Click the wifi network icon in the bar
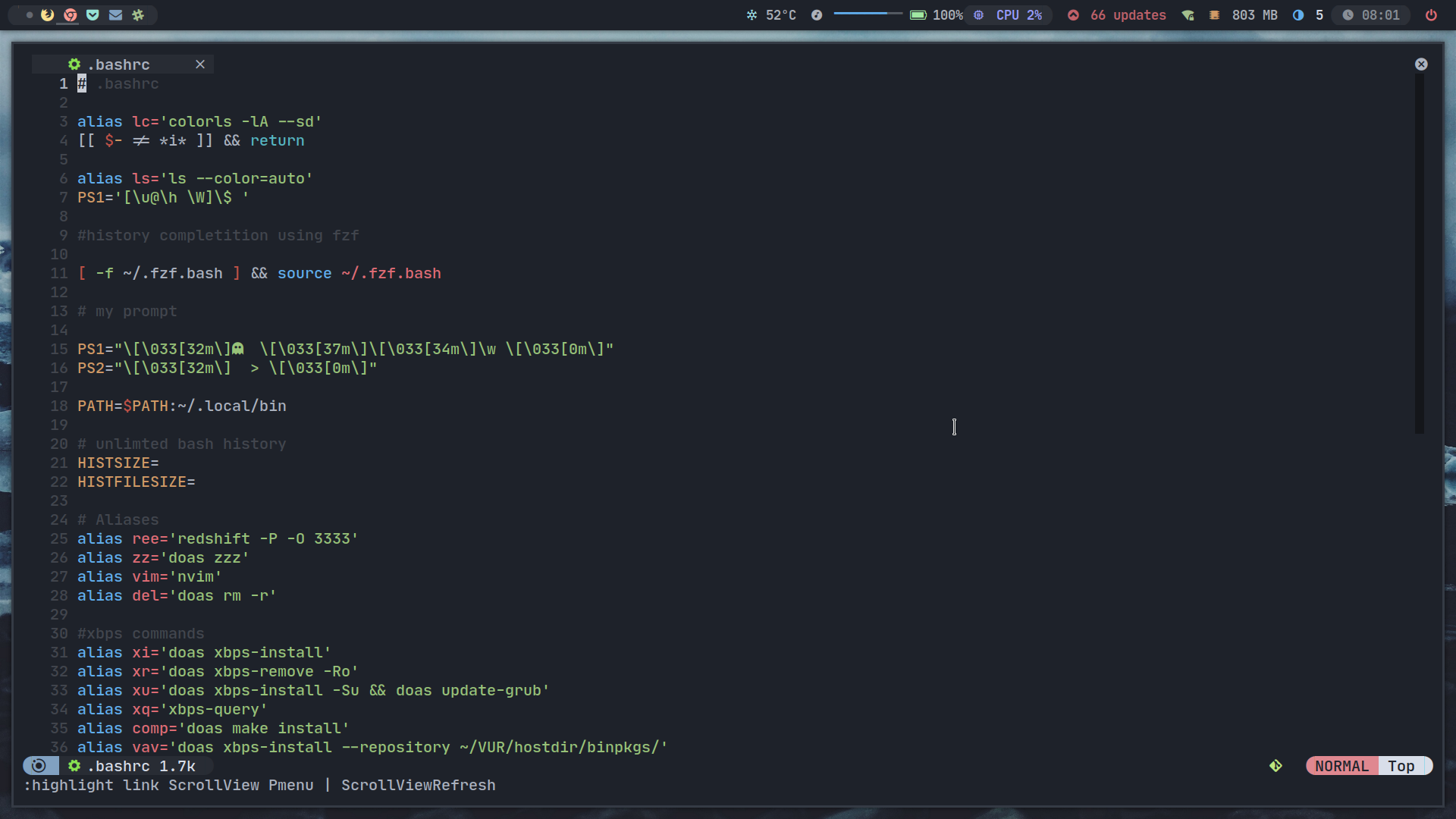1456x819 pixels. (x=1187, y=15)
